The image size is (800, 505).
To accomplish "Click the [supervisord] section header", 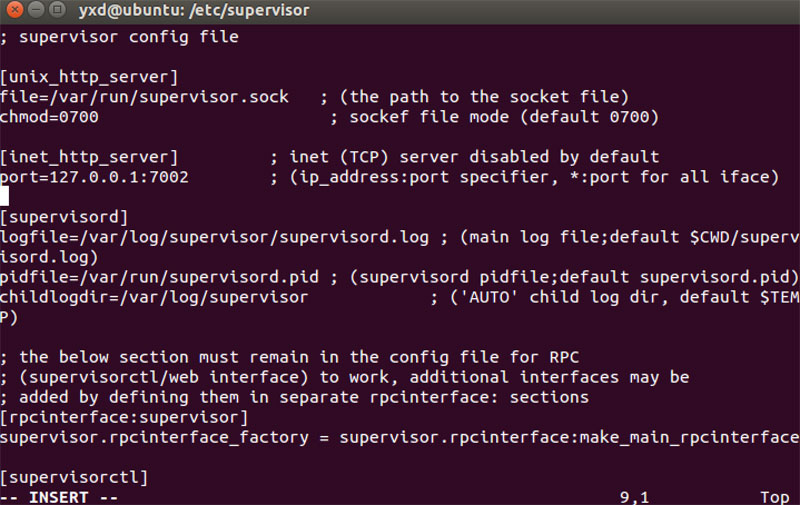I will tap(64, 217).
